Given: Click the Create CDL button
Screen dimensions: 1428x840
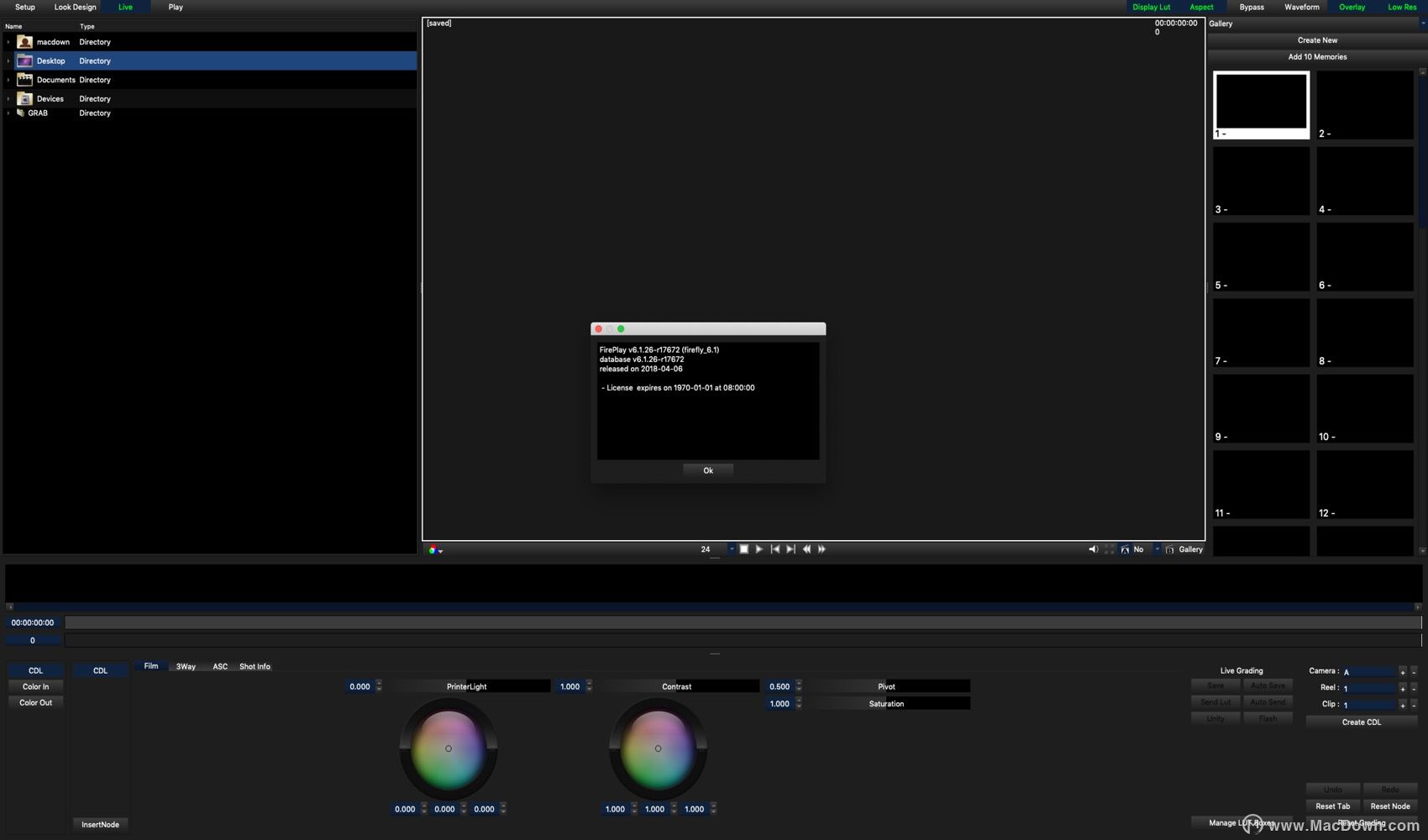Looking at the screenshot, I should coord(1361,722).
